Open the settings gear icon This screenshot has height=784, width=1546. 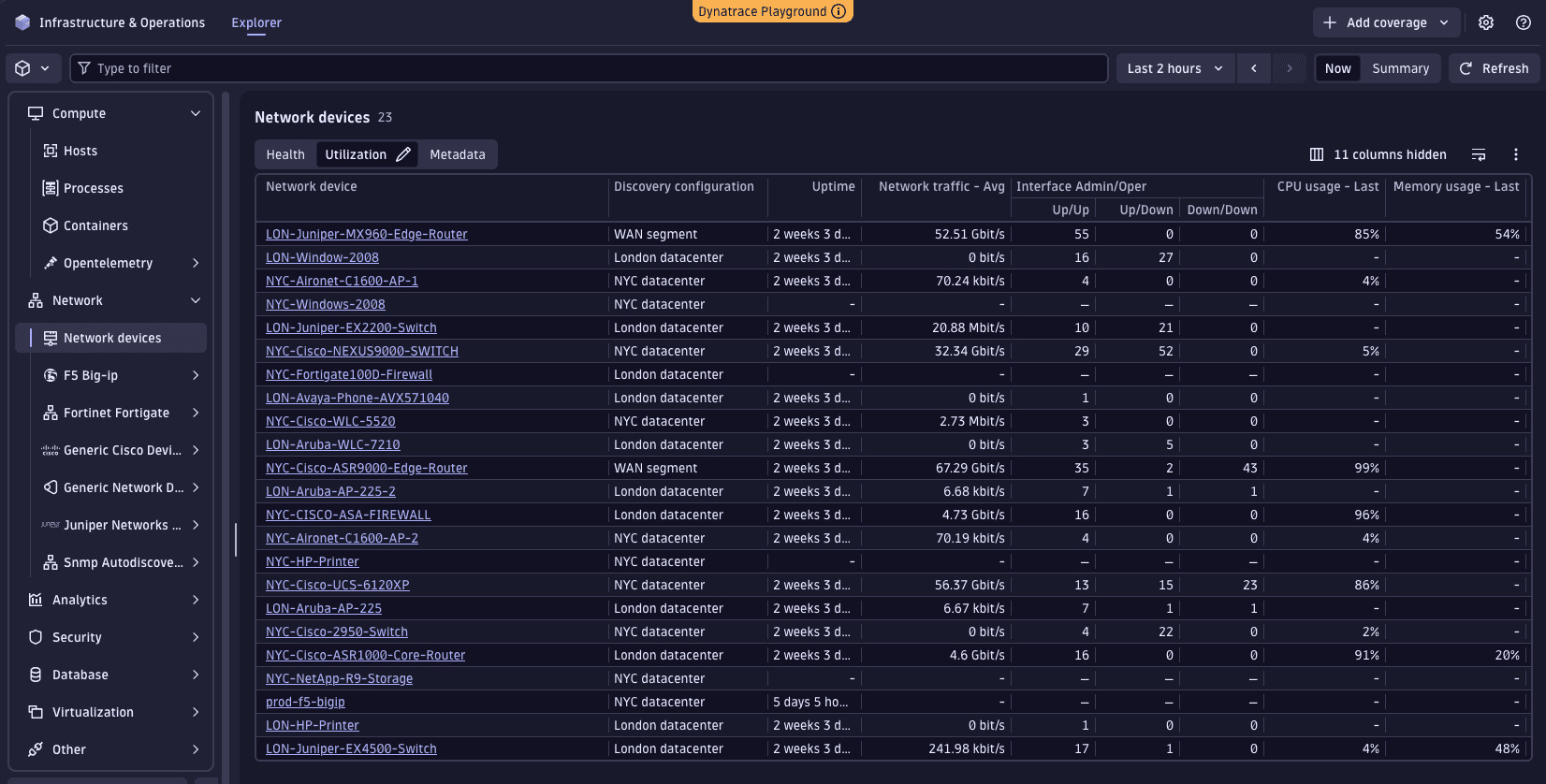1486,22
